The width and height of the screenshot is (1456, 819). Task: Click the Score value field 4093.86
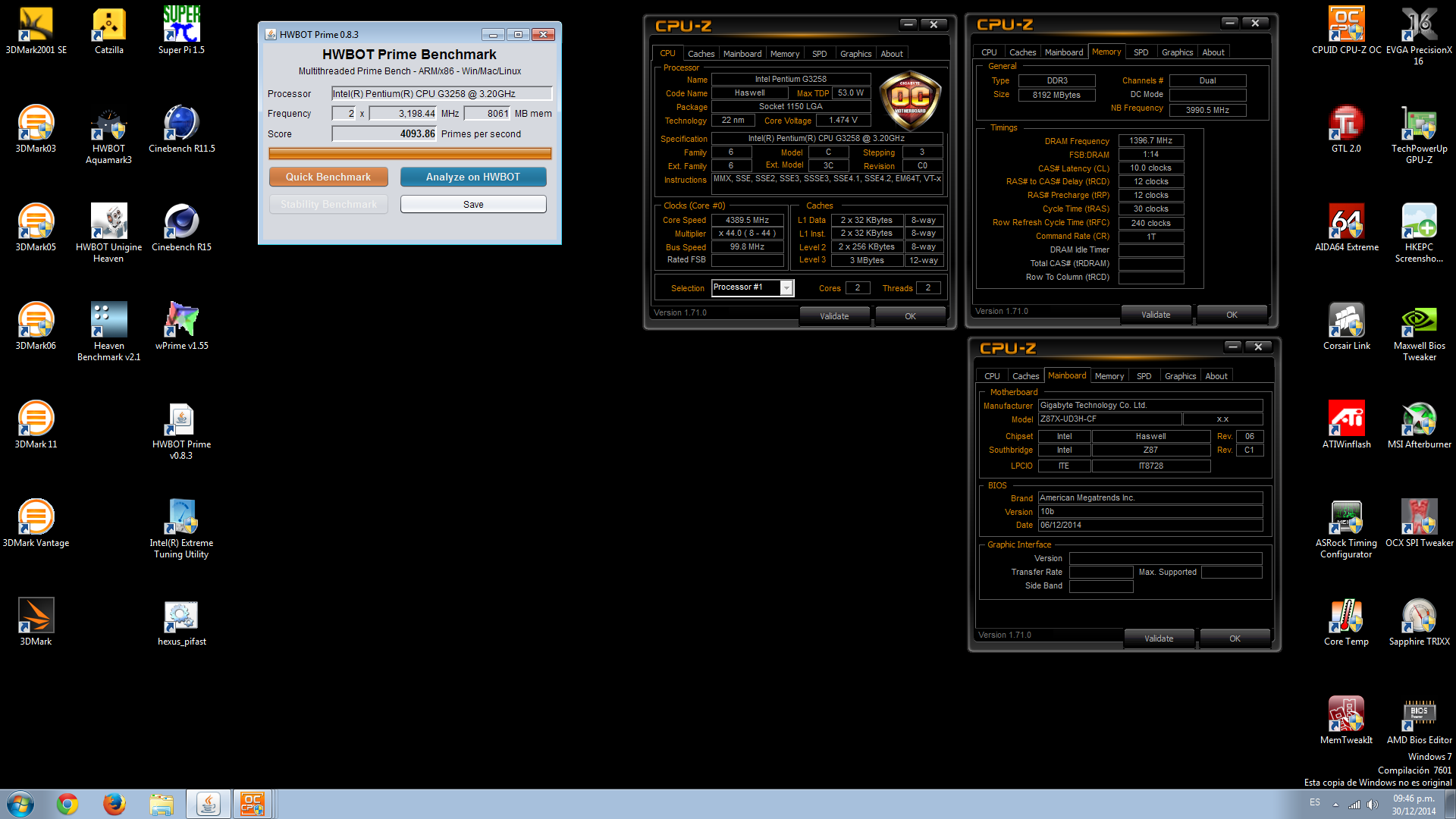pyautogui.click(x=384, y=134)
